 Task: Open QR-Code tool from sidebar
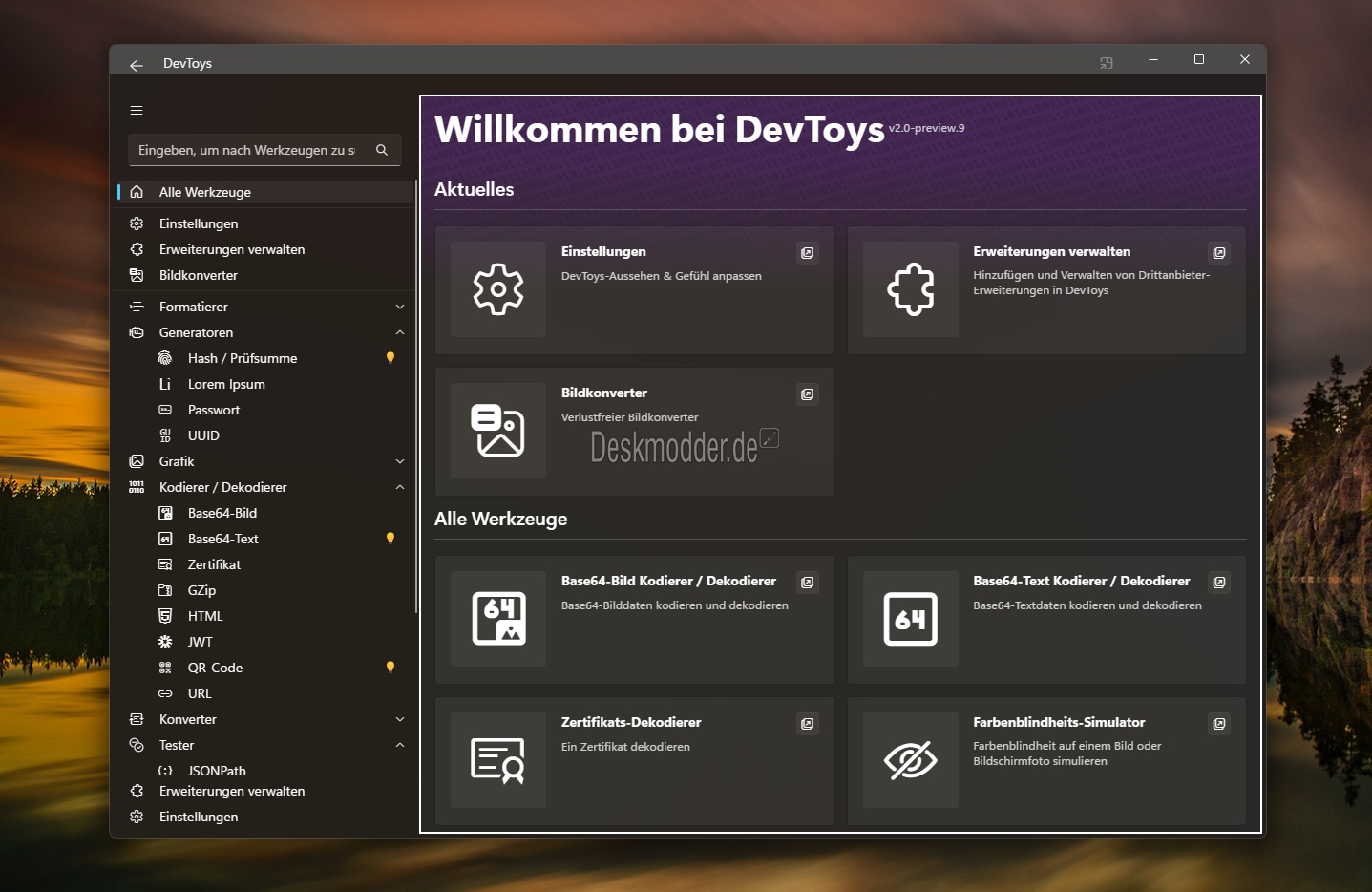click(x=215, y=668)
